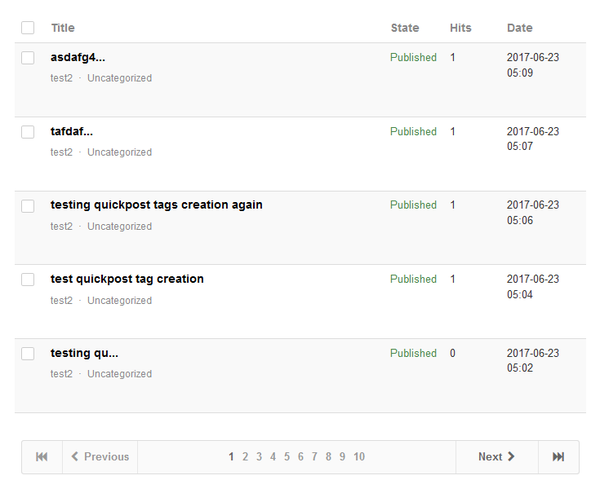This screenshot has height=480, width=600.
Task: Check the testing qu... post checkbox
Action: [28, 354]
